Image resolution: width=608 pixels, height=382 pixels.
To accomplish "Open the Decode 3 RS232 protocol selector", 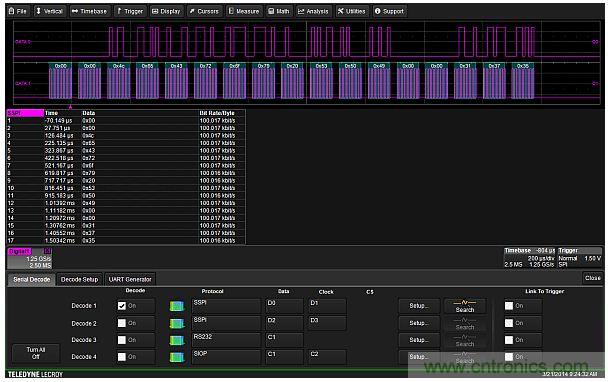I will (x=226, y=340).
